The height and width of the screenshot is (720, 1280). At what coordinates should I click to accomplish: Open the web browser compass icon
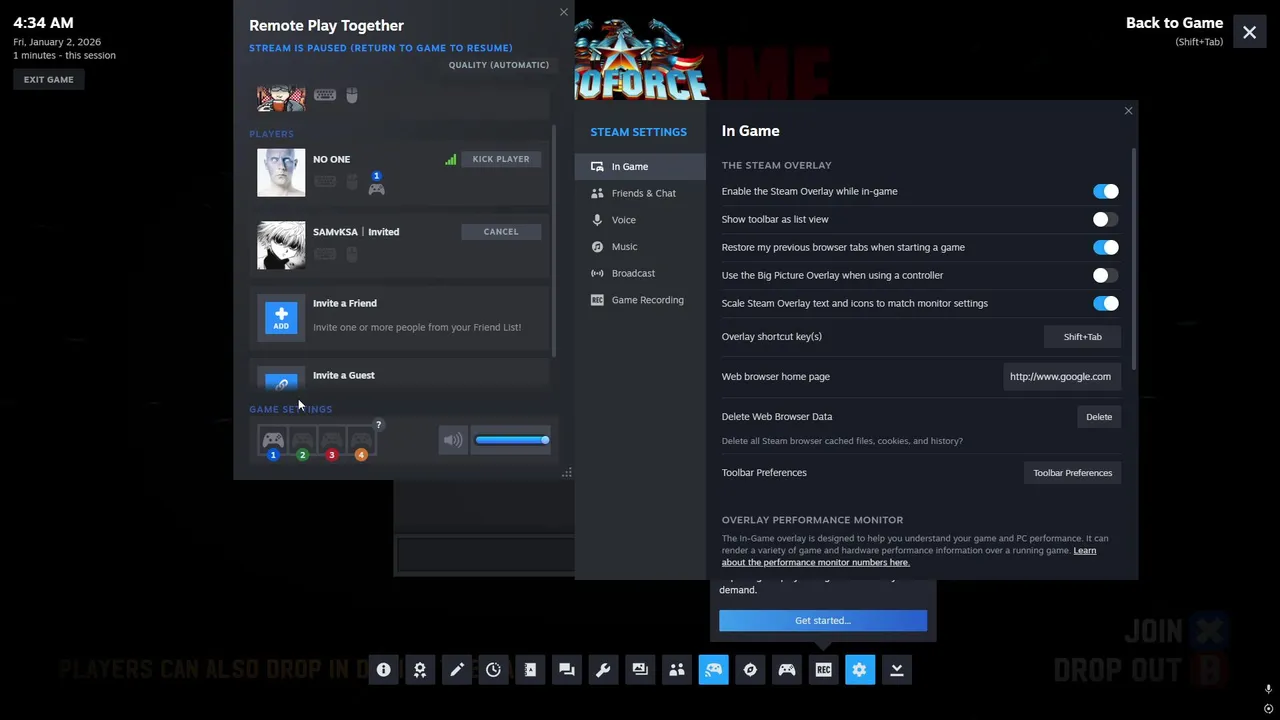point(750,670)
